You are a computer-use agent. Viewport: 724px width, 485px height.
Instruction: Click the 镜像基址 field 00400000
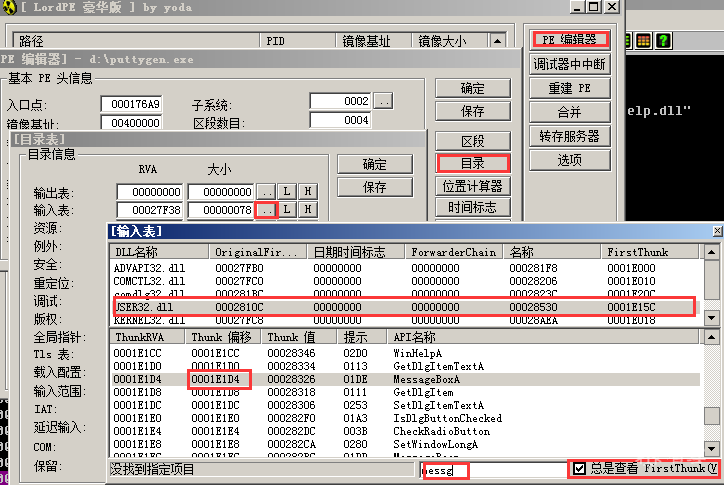[132, 123]
